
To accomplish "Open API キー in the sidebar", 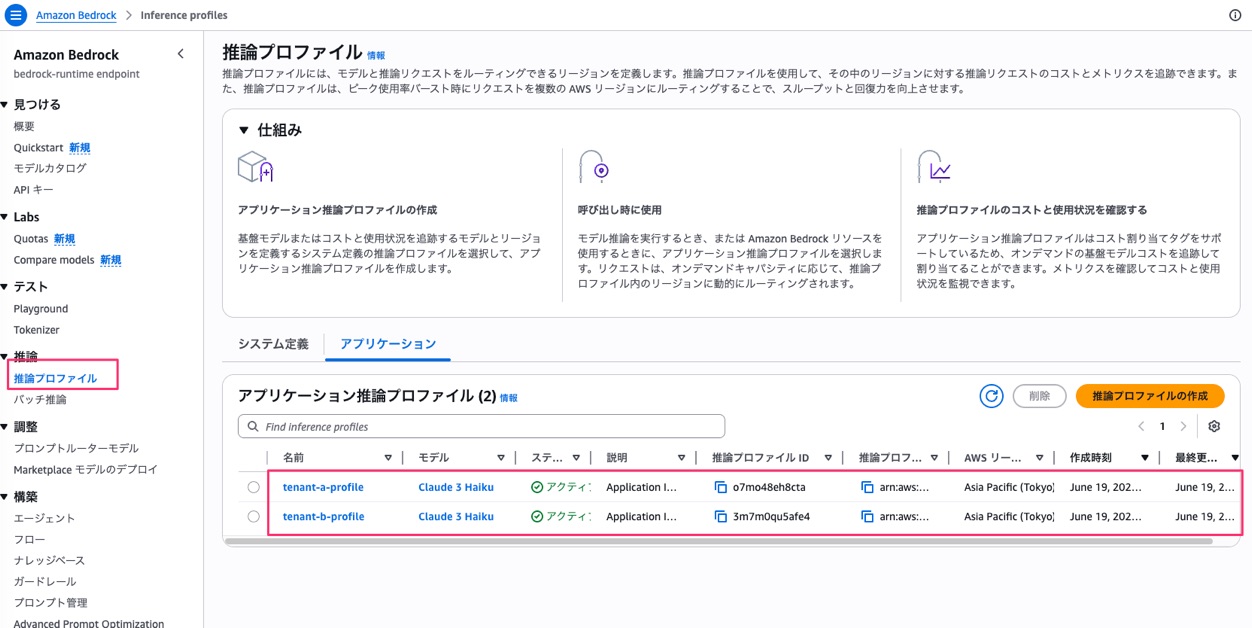I will 33,189.
